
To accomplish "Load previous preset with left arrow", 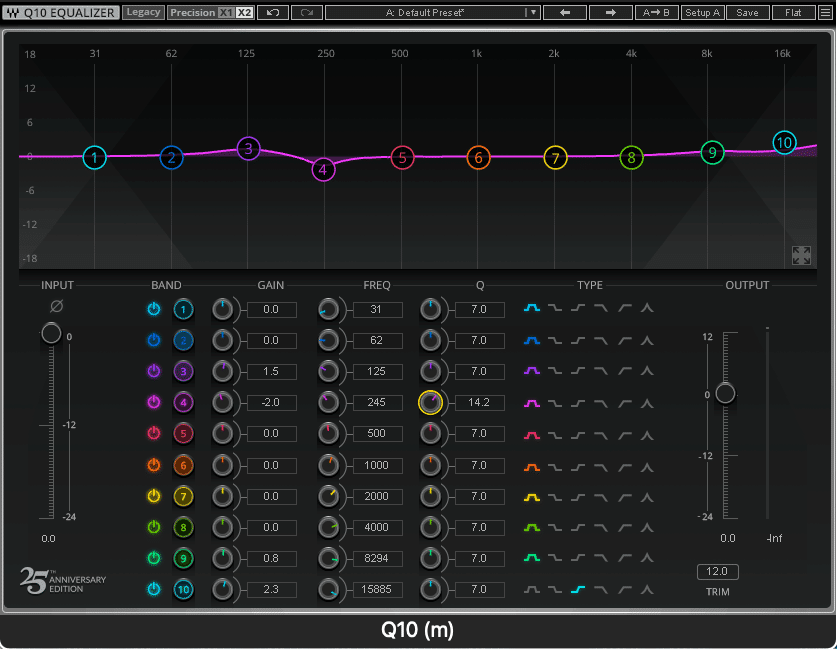I will [565, 12].
